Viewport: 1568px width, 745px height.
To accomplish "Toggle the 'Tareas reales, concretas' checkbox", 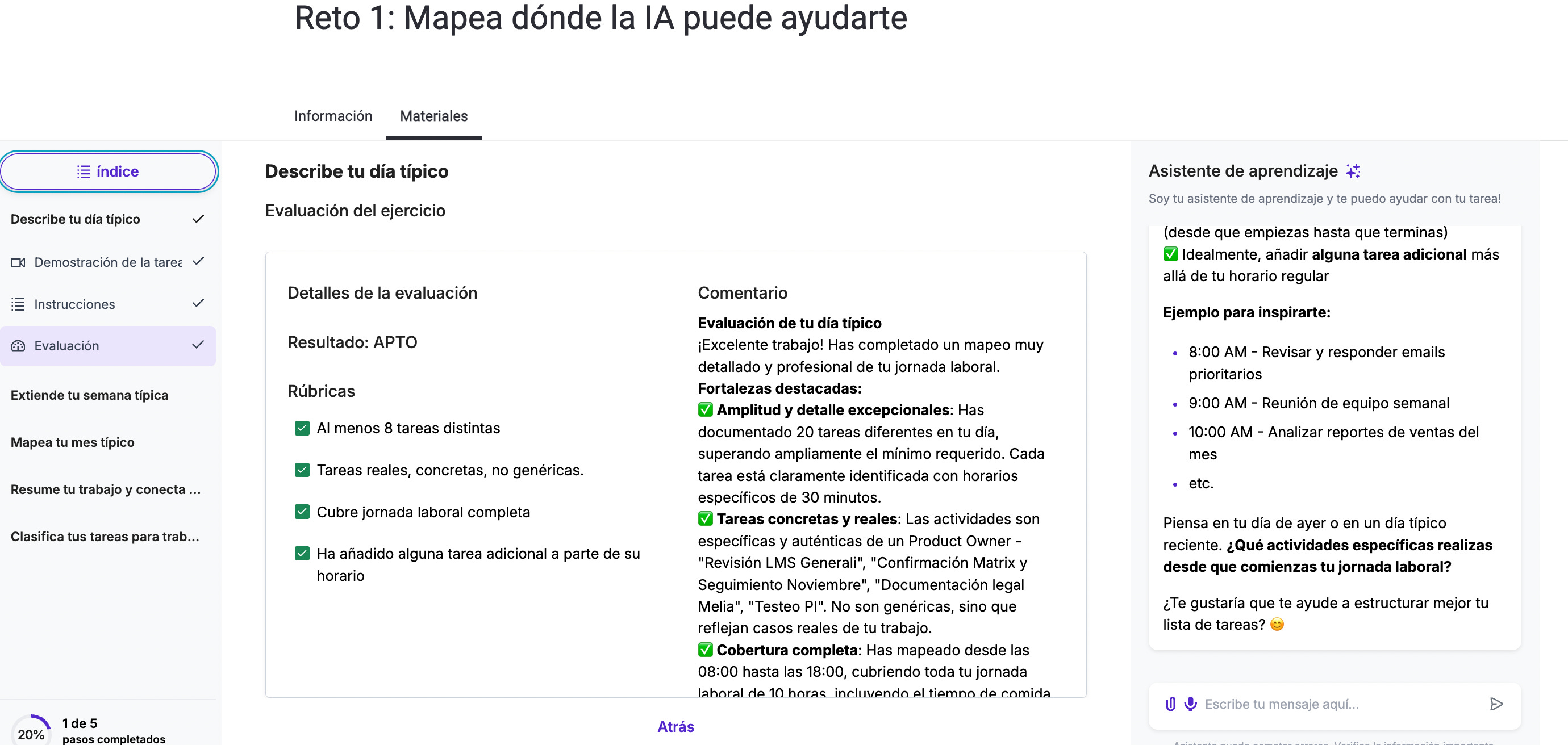I will [x=302, y=470].
